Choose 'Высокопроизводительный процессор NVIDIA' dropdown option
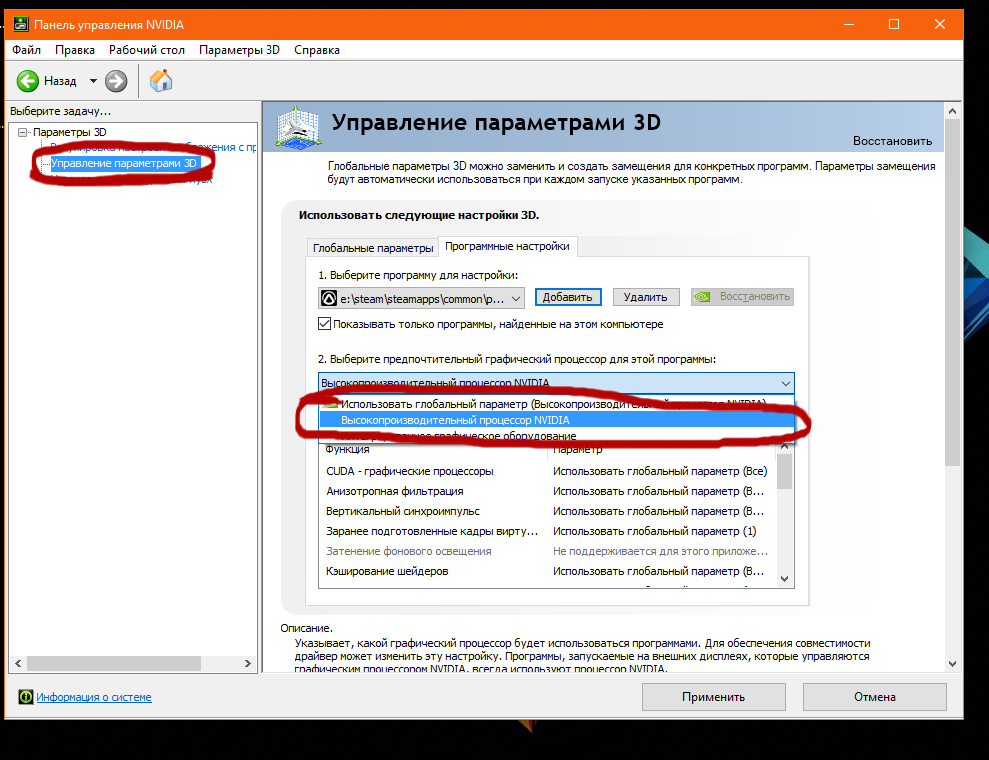 tap(556, 420)
